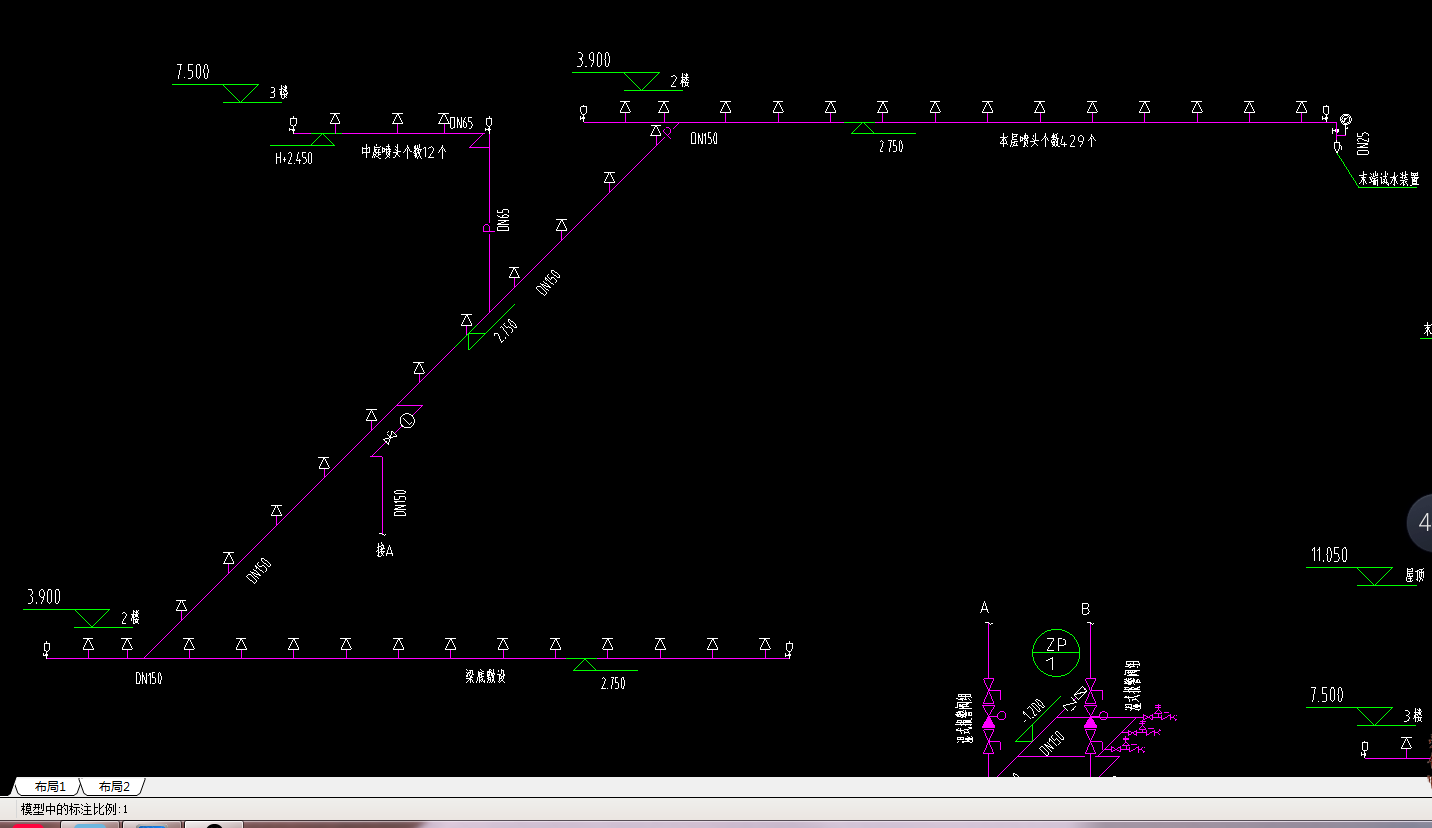
Task: Select the 末端试水装置 label
Action: point(1388,180)
